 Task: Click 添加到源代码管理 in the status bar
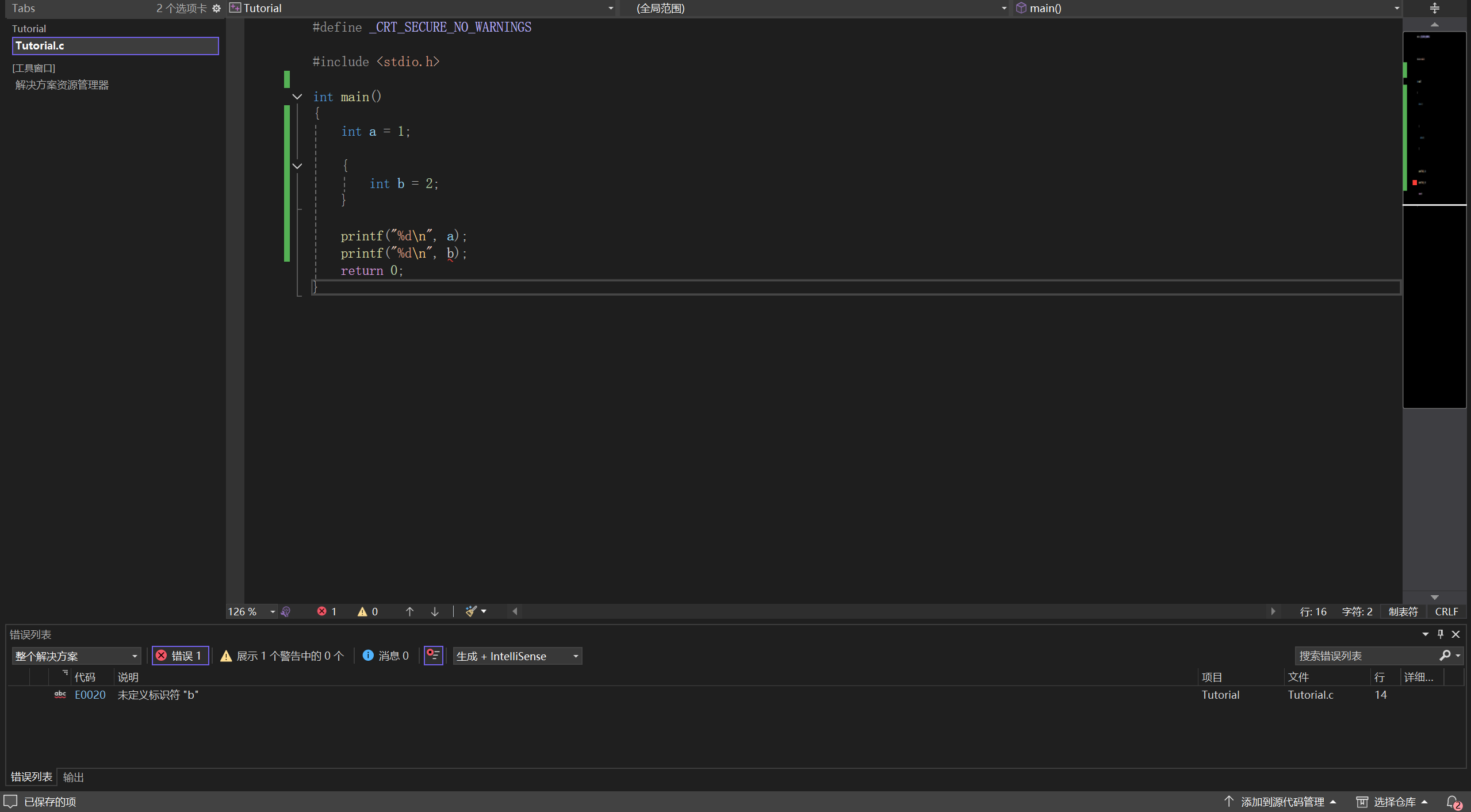(x=1280, y=802)
